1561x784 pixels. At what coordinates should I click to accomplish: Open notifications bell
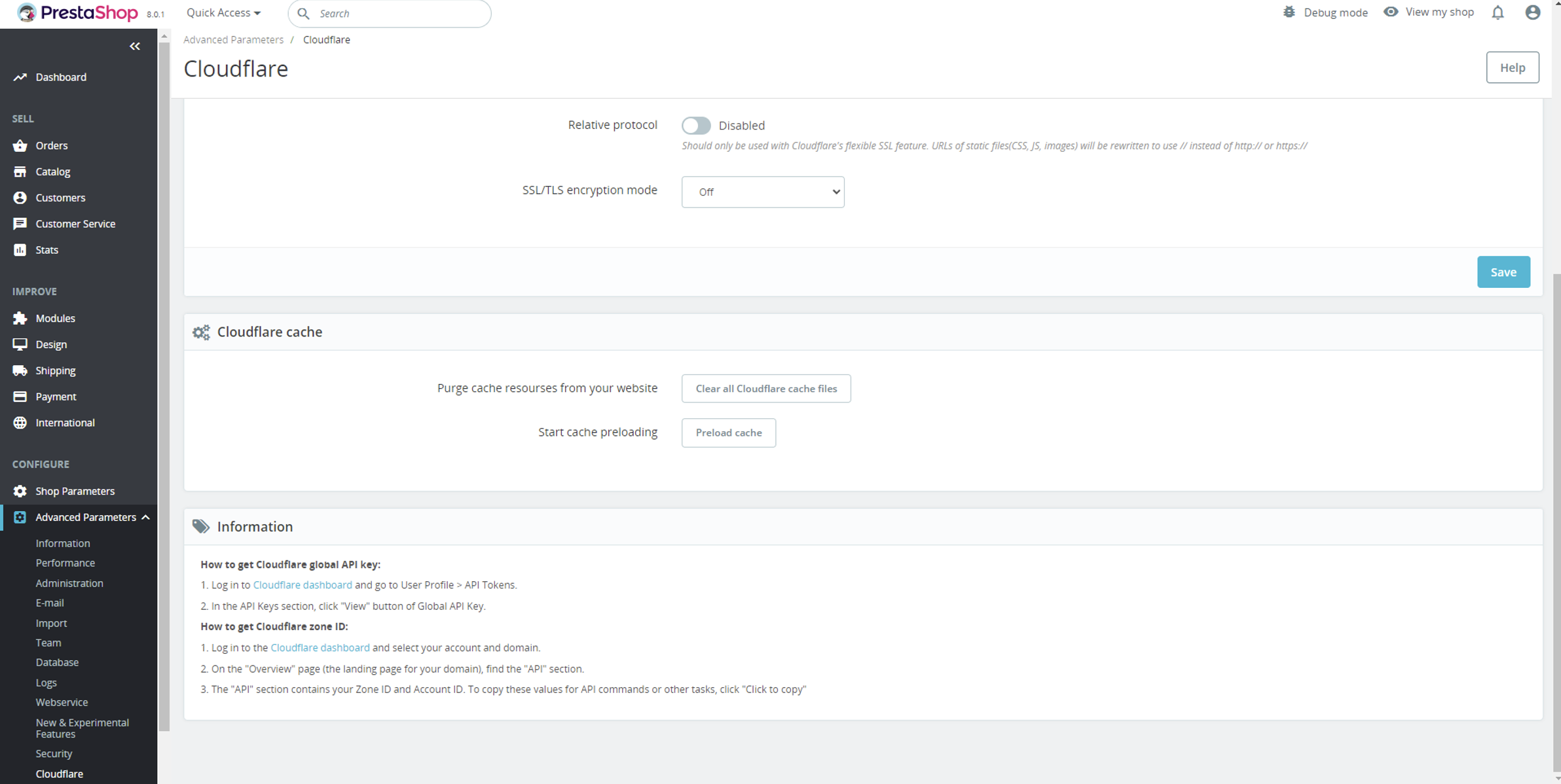1498,12
